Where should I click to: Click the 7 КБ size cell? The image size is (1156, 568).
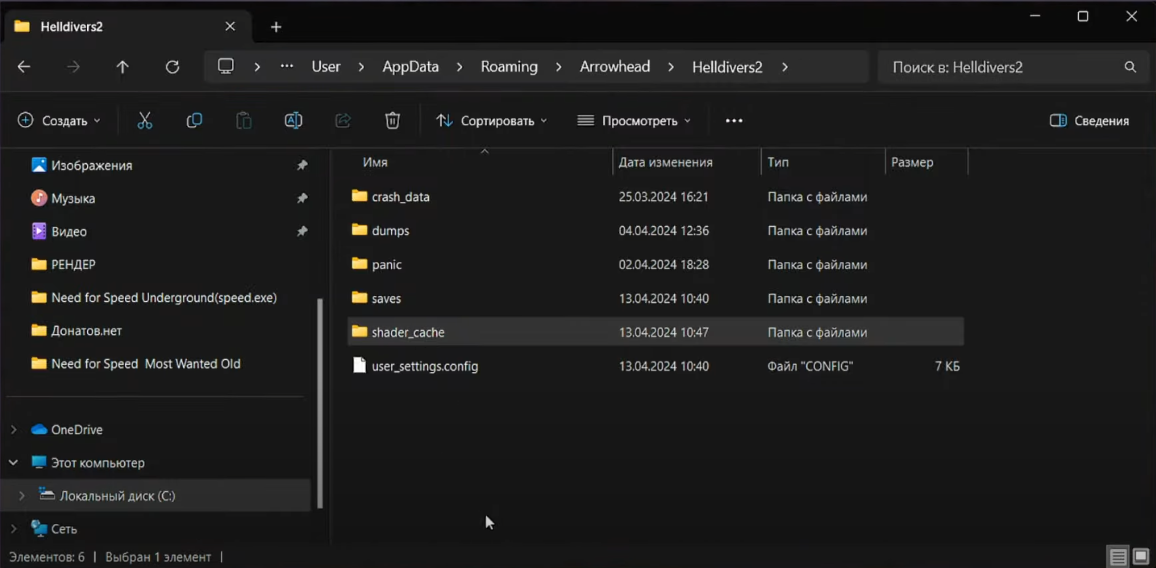point(947,366)
